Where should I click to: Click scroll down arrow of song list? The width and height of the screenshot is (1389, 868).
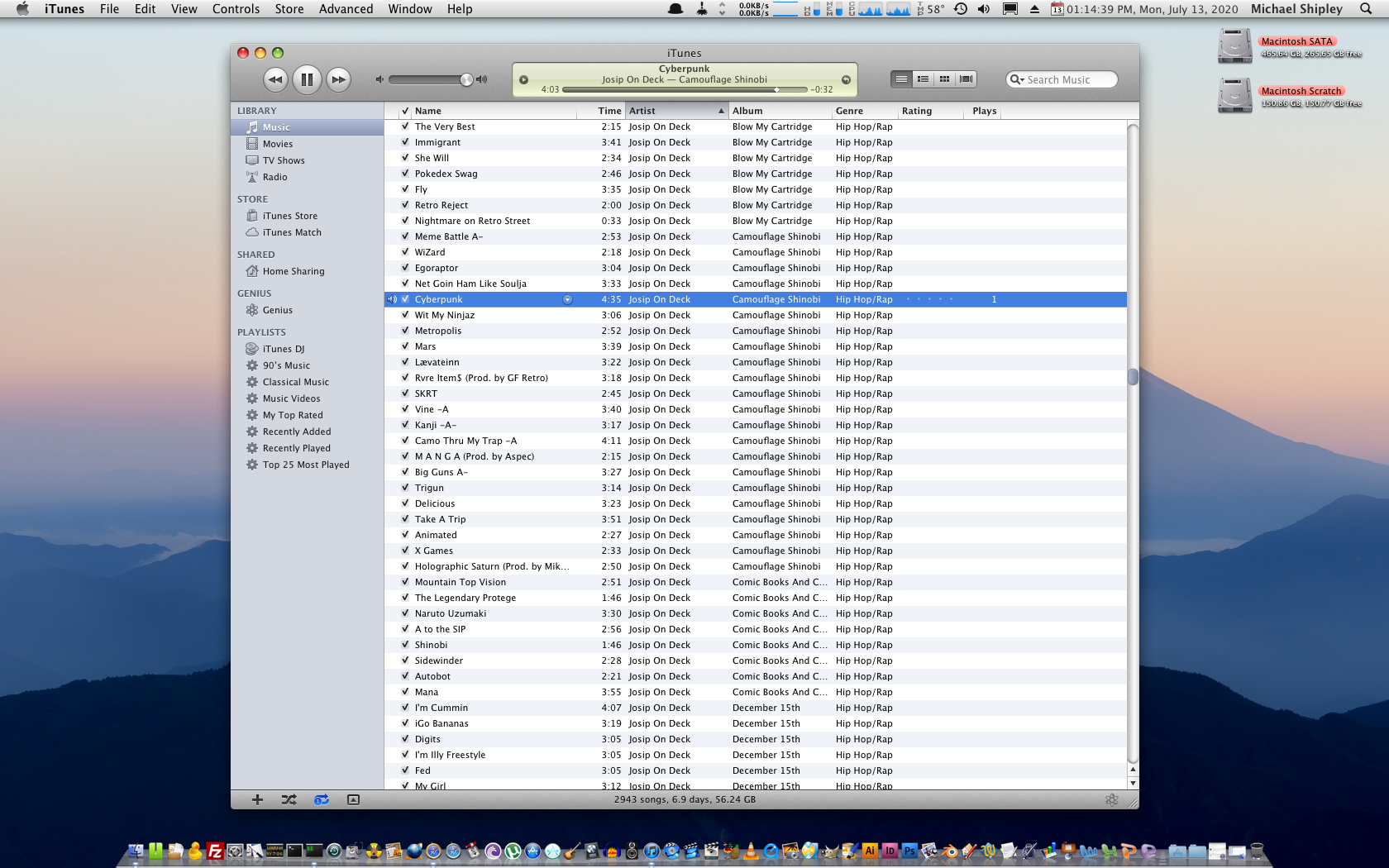[1133, 783]
